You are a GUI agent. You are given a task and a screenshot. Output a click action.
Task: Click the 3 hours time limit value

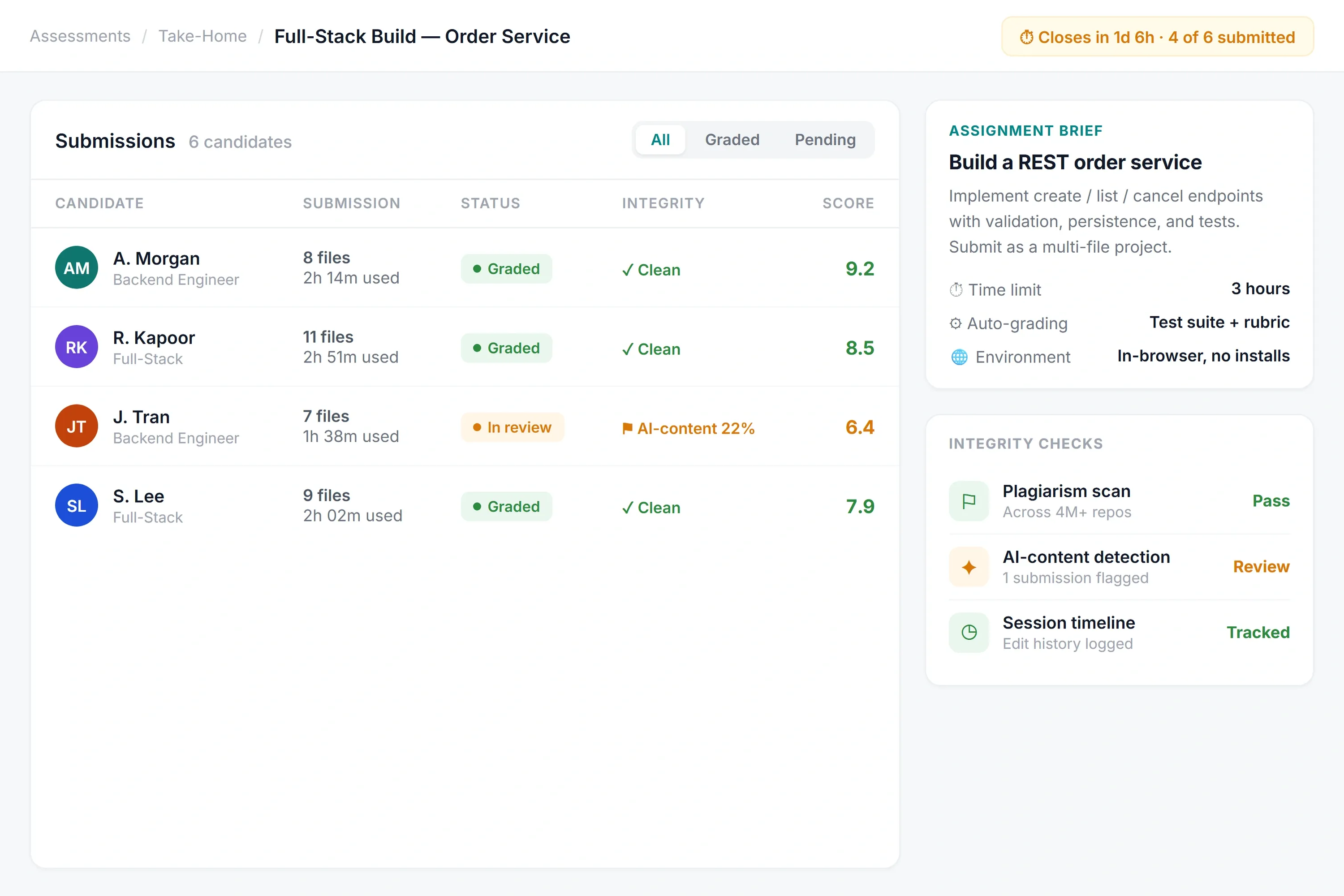1260,289
